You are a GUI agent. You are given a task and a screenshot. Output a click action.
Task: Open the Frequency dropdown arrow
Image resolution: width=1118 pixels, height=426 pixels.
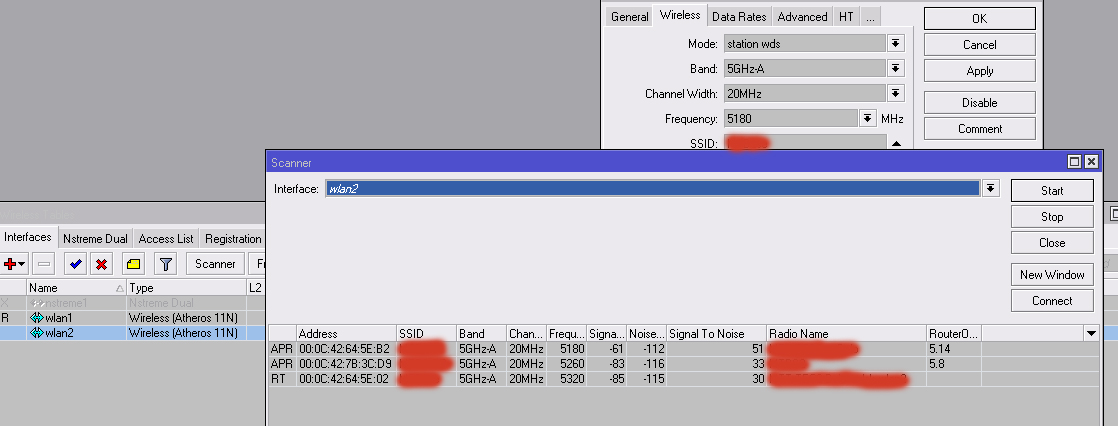coord(868,118)
